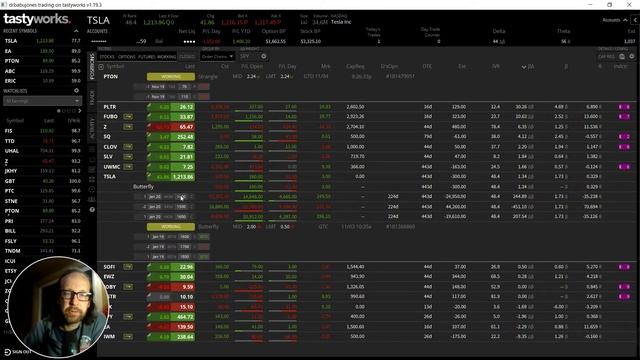Click the TSLA butterfly Working order badge
The image size is (640, 360).
[x=171, y=227]
